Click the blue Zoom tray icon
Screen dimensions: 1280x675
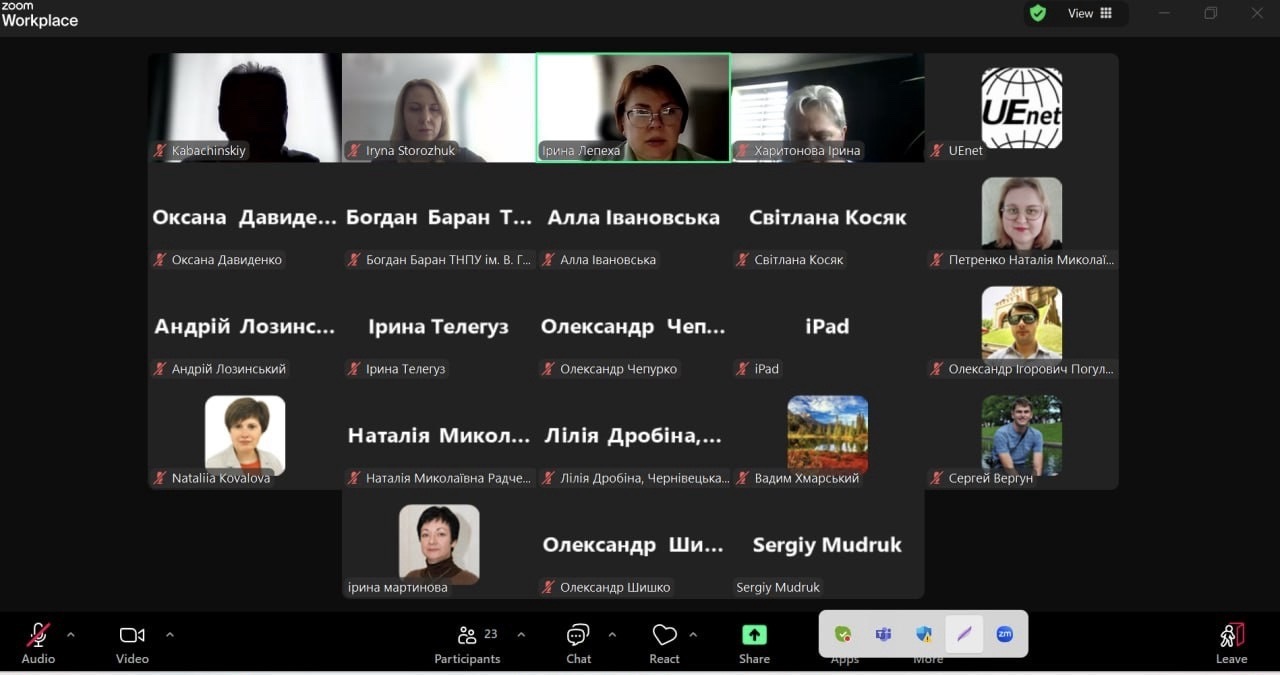(1004, 634)
